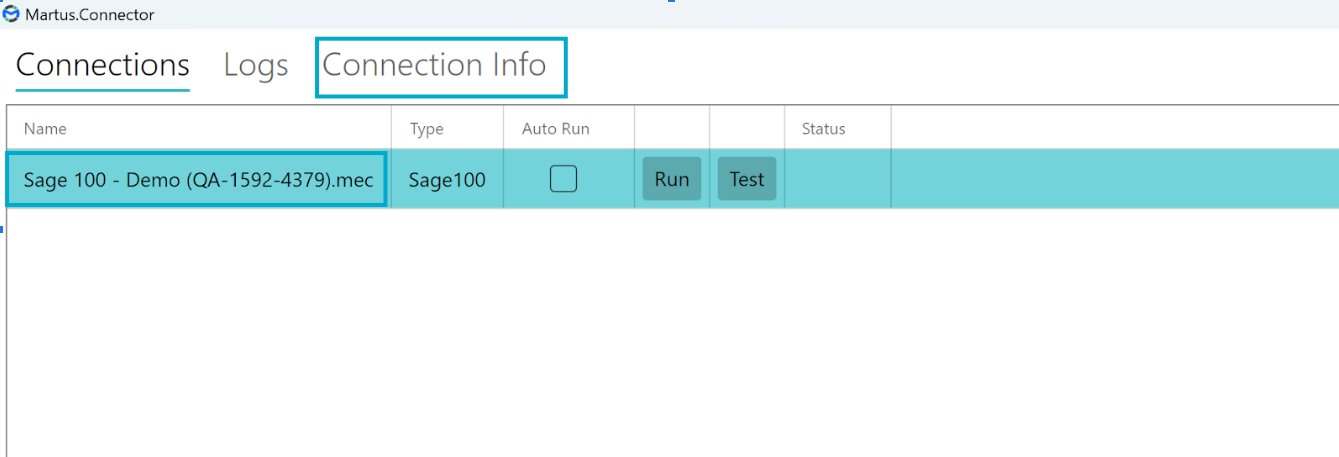Image resolution: width=1339 pixels, height=457 pixels.
Task: Click the Martus.Connector app icon in title bar
Action: 11,15
